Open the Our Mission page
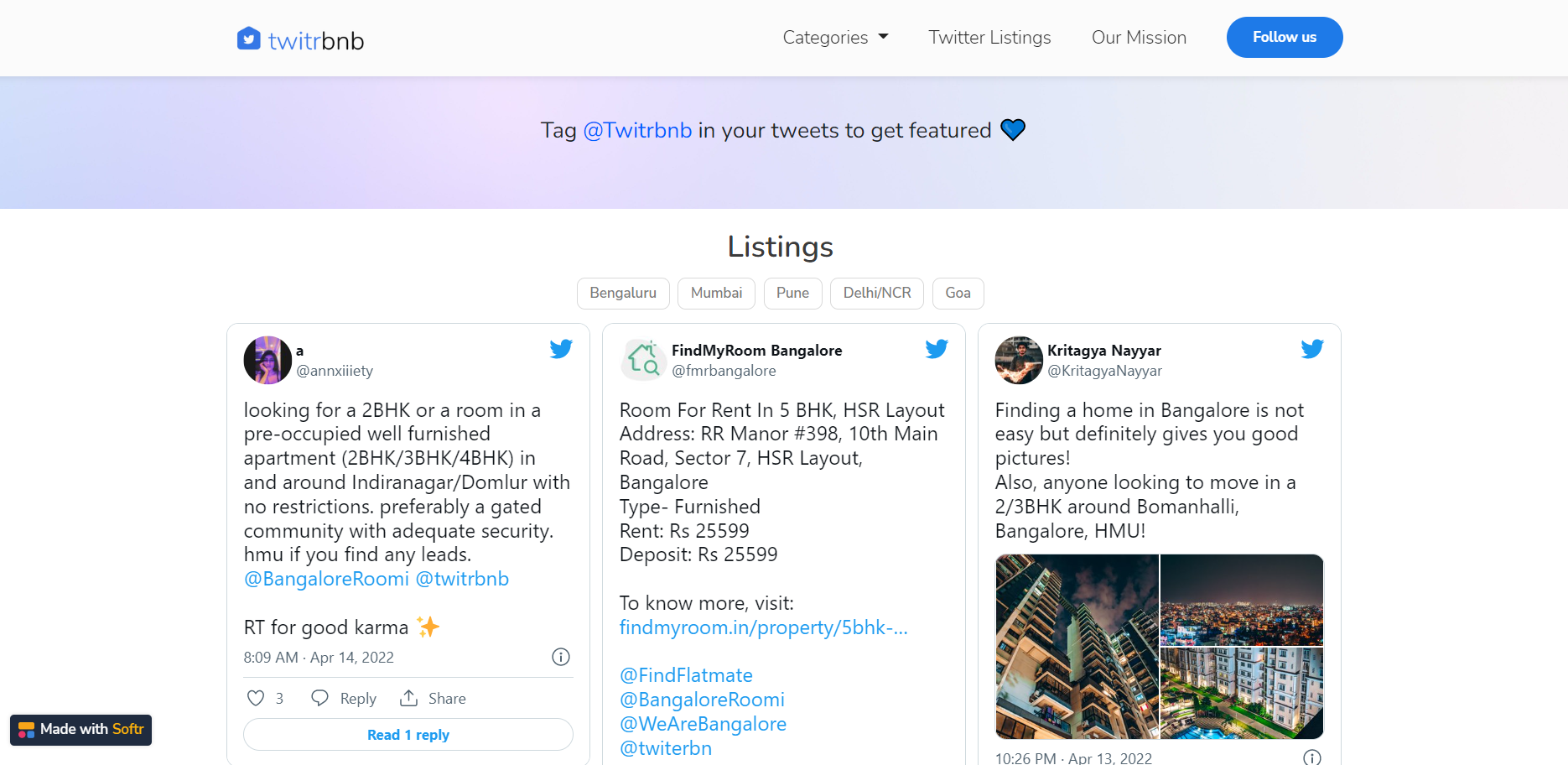Viewport: 1568px width, 765px height. 1139,37
